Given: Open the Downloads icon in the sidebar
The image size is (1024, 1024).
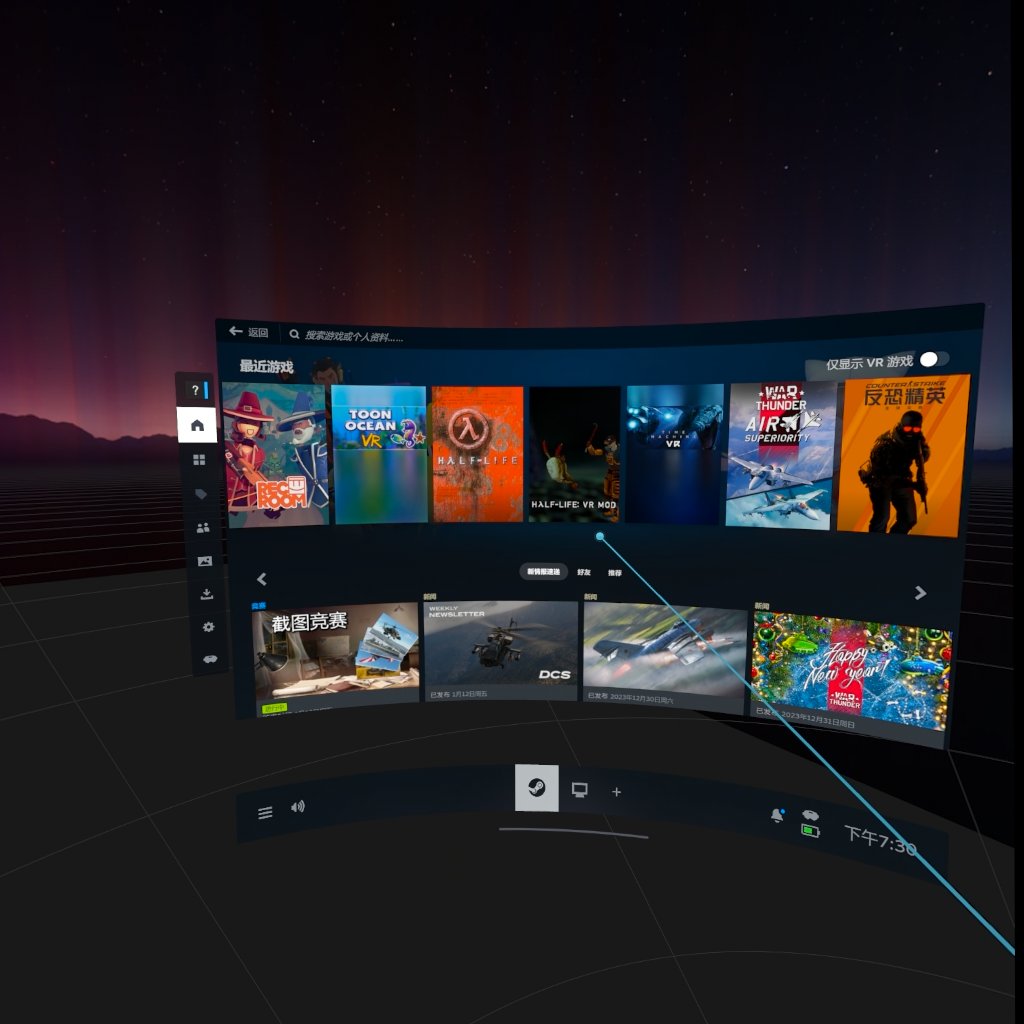Looking at the screenshot, I should [206, 594].
